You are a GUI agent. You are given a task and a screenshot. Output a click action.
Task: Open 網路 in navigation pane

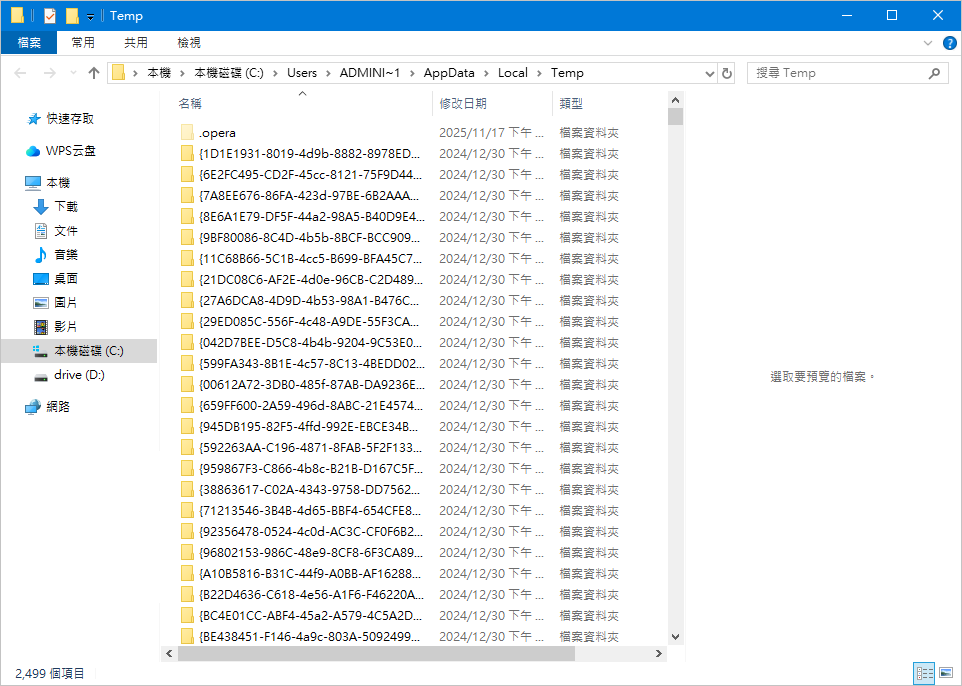(x=47, y=406)
